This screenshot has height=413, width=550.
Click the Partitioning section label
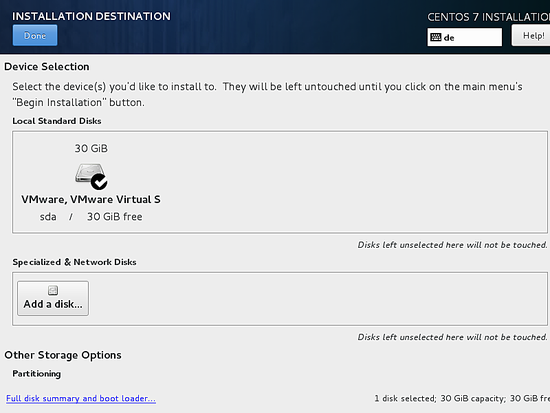point(36,374)
